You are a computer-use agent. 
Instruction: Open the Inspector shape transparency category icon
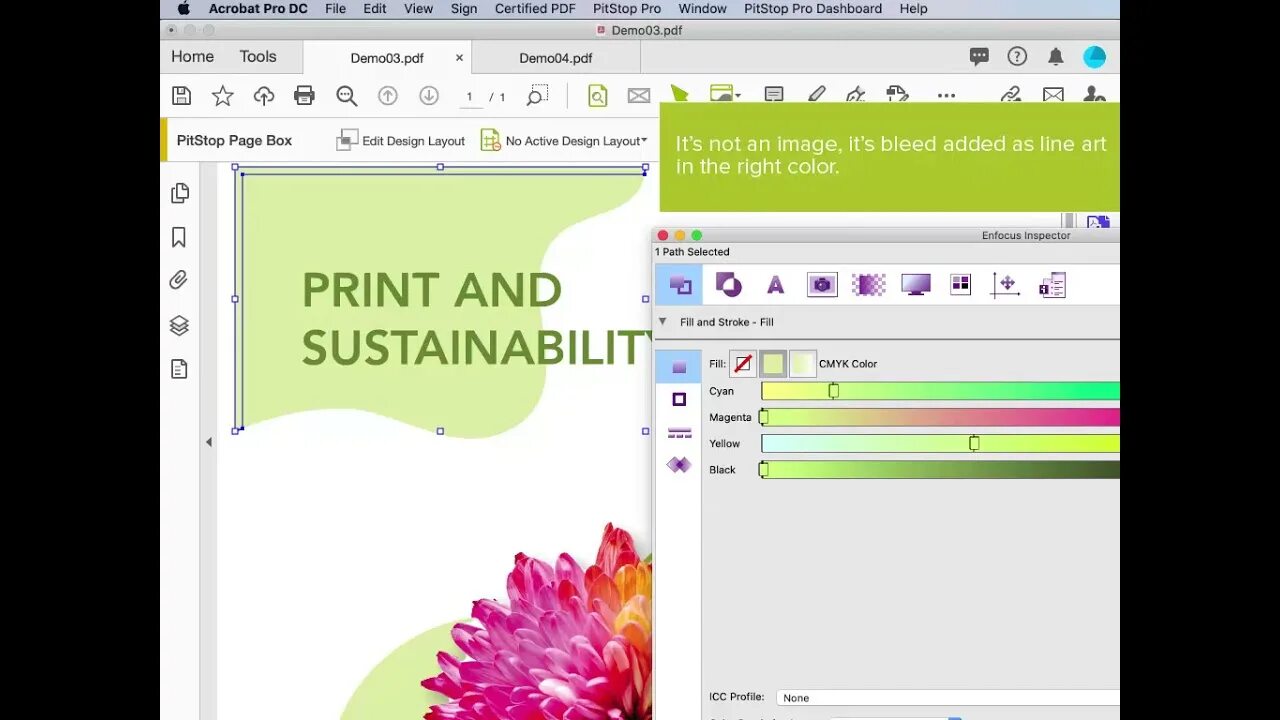pyautogui.click(x=728, y=285)
